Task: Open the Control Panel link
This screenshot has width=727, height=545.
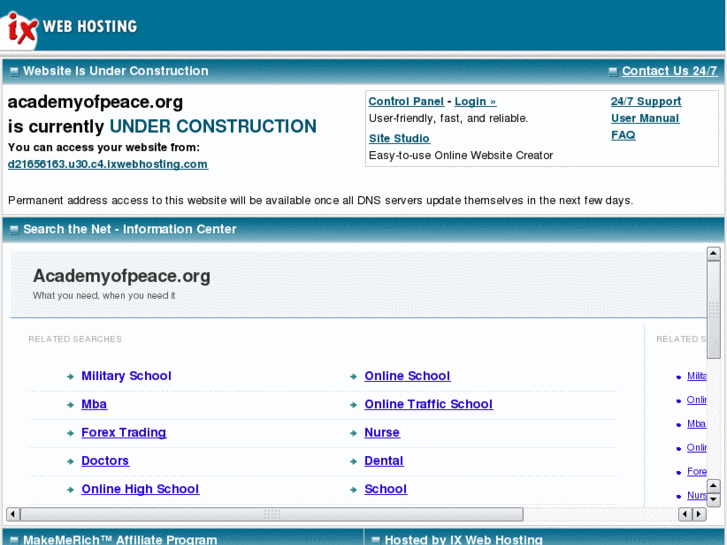Action: tap(406, 102)
